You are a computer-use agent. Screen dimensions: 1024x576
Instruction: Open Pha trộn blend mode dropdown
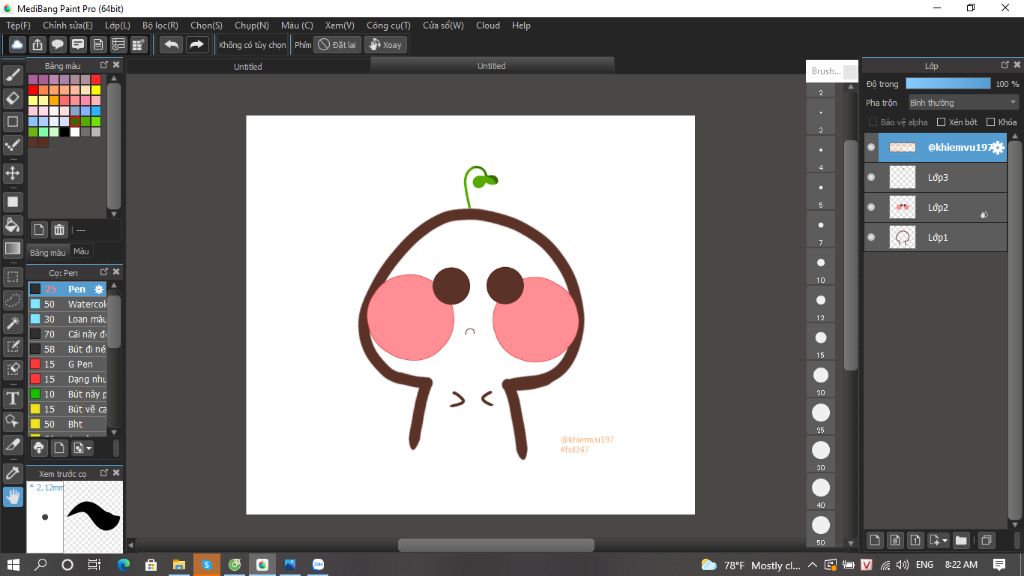point(963,103)
